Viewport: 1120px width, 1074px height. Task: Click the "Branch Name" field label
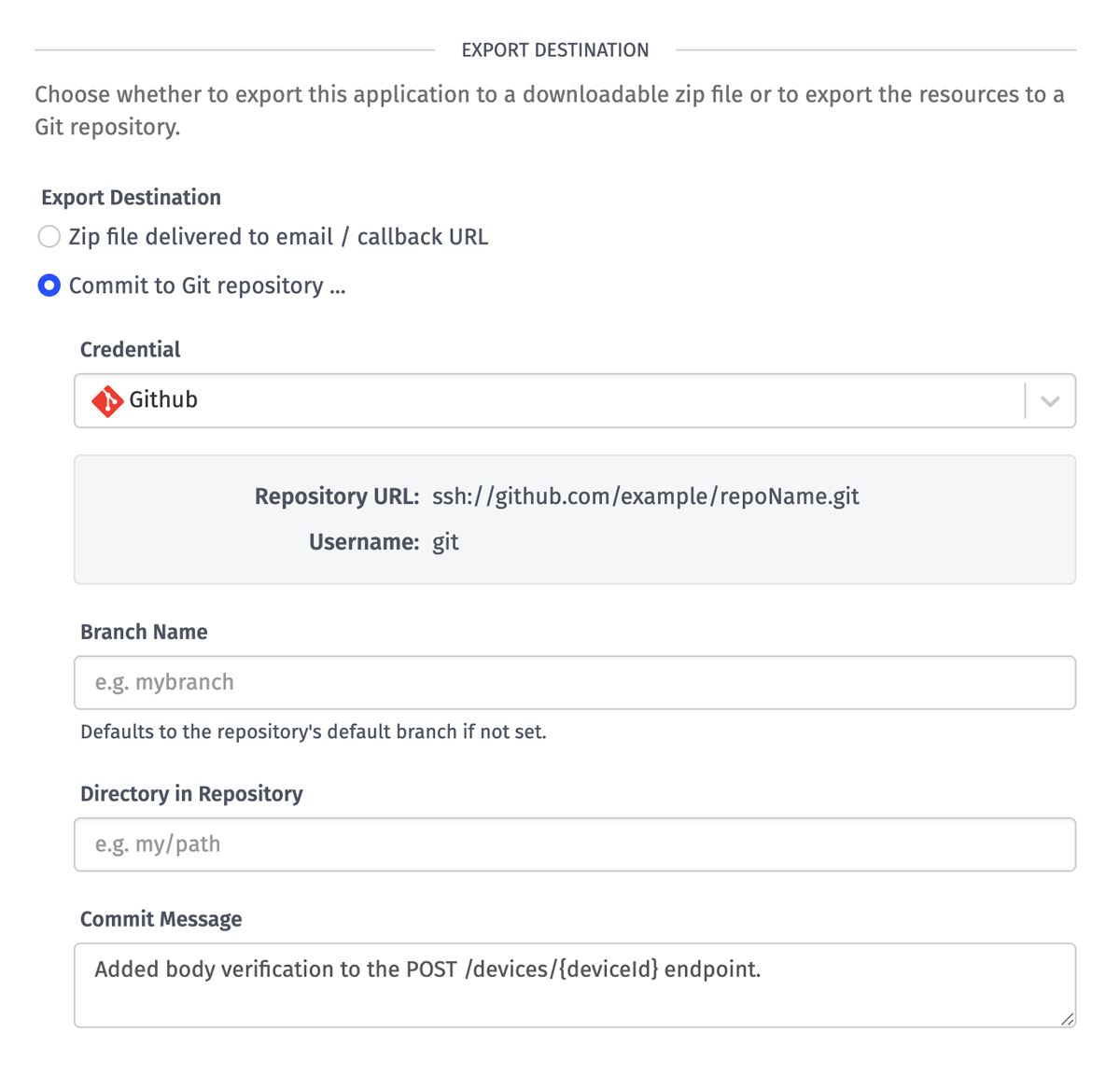[x=144, y=633]
